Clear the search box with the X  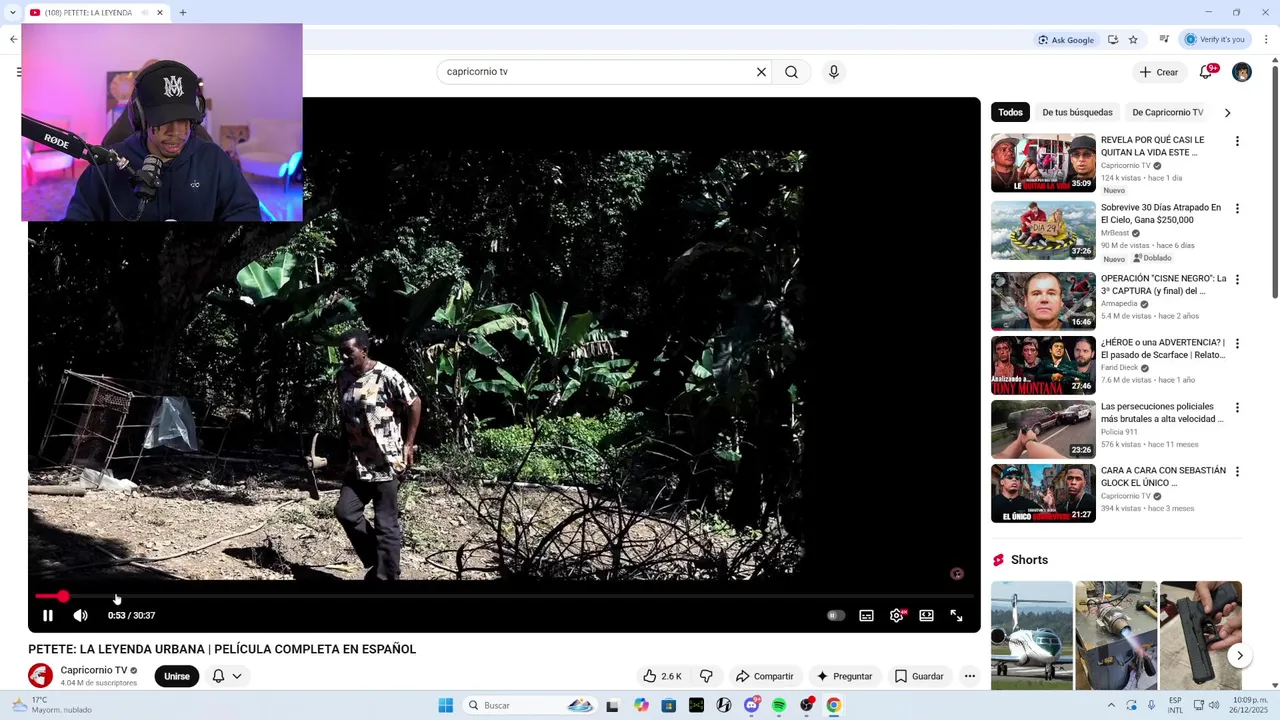761,72
